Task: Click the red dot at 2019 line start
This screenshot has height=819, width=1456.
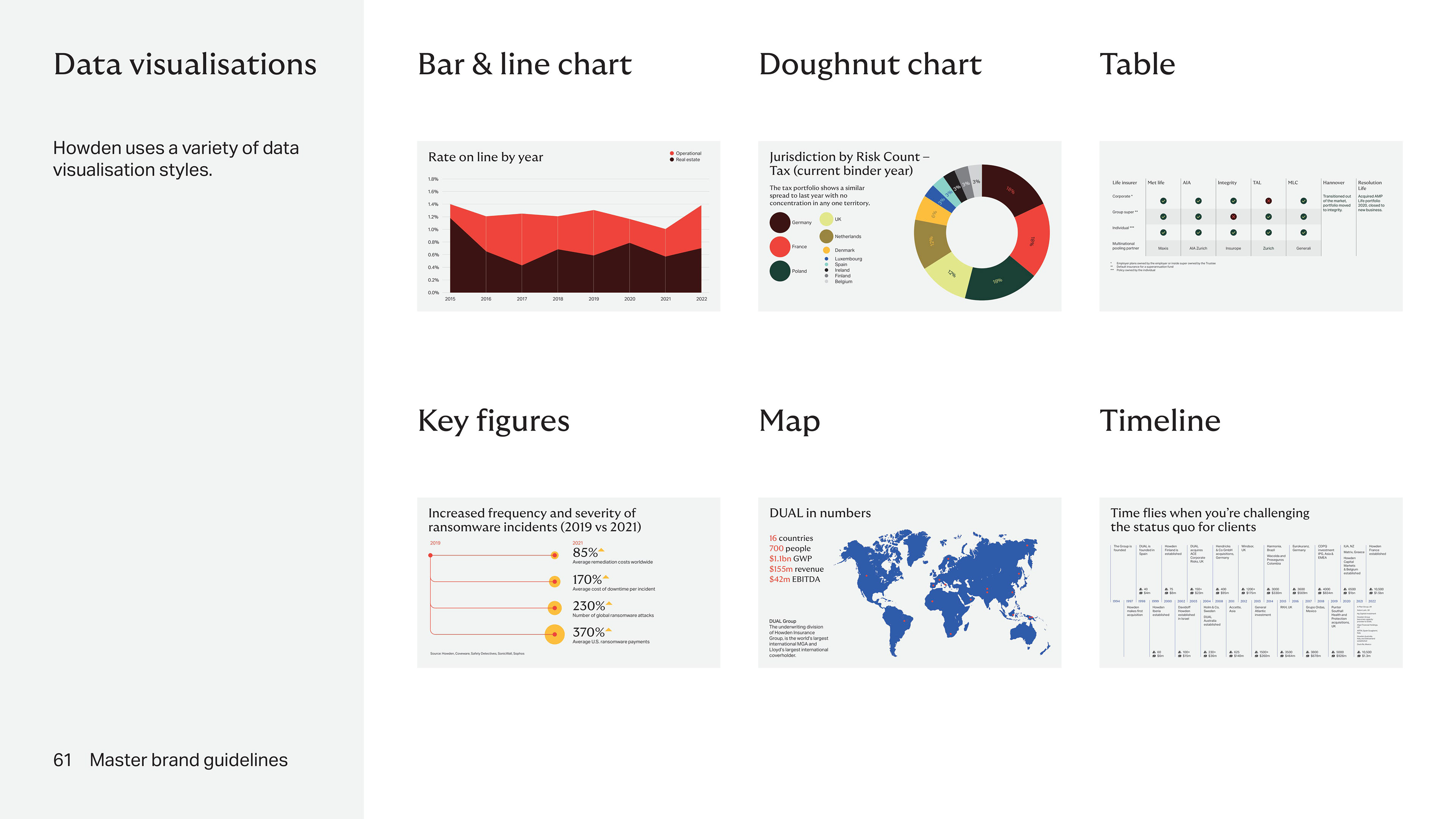Action: [431, 555]
